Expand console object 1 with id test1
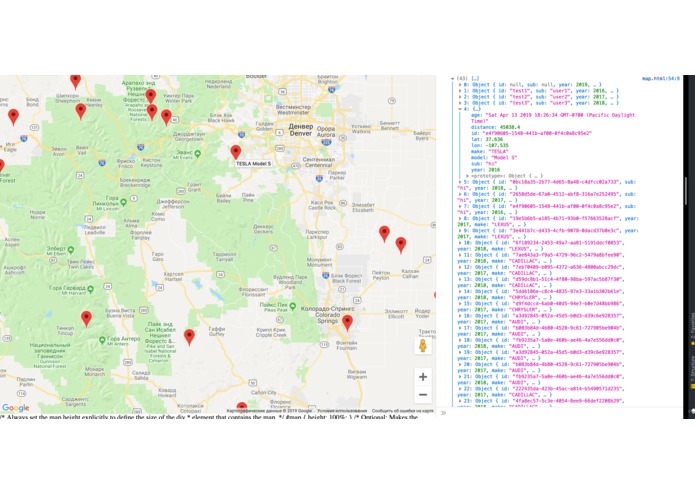 [x=460, y=91]
